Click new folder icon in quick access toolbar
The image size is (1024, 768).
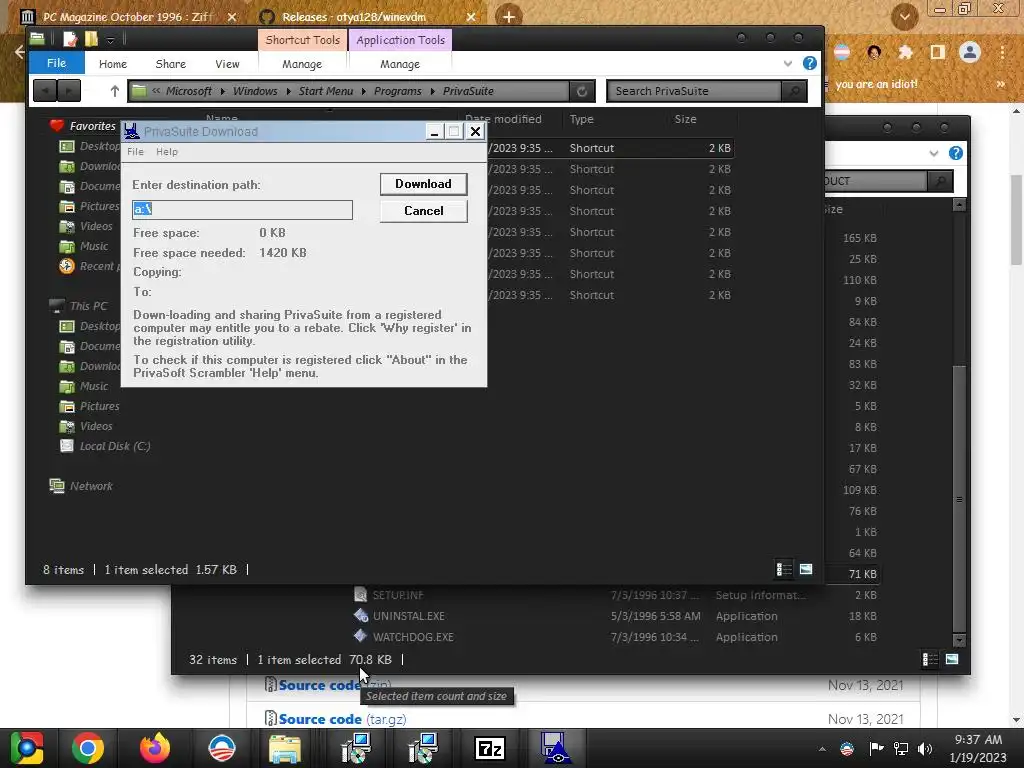[x=91, y=39]
